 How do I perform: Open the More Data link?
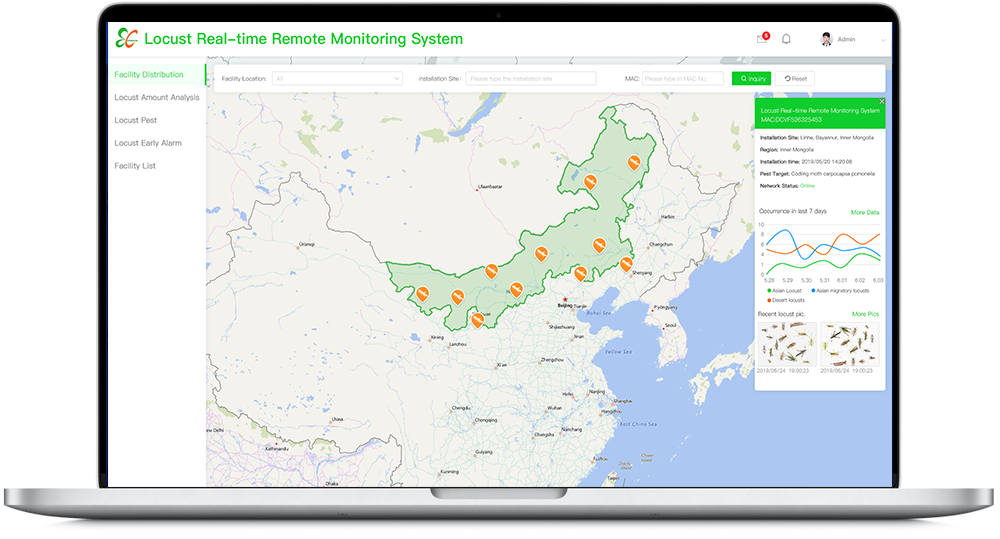tap(865, 212)
